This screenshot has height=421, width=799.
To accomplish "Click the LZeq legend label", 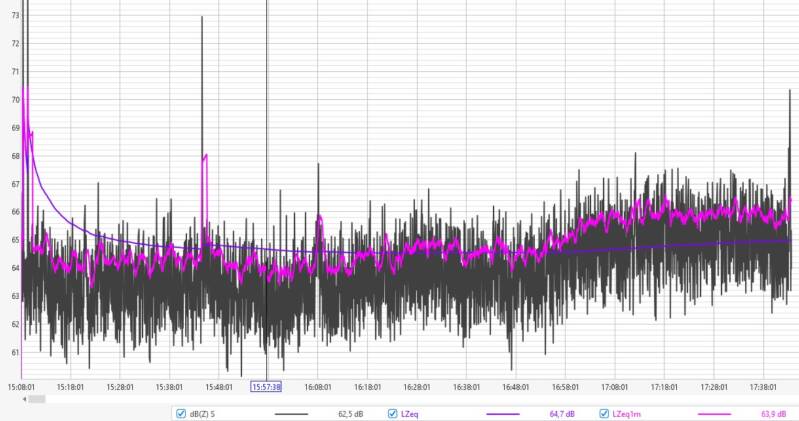I will [x=409, y=414].
